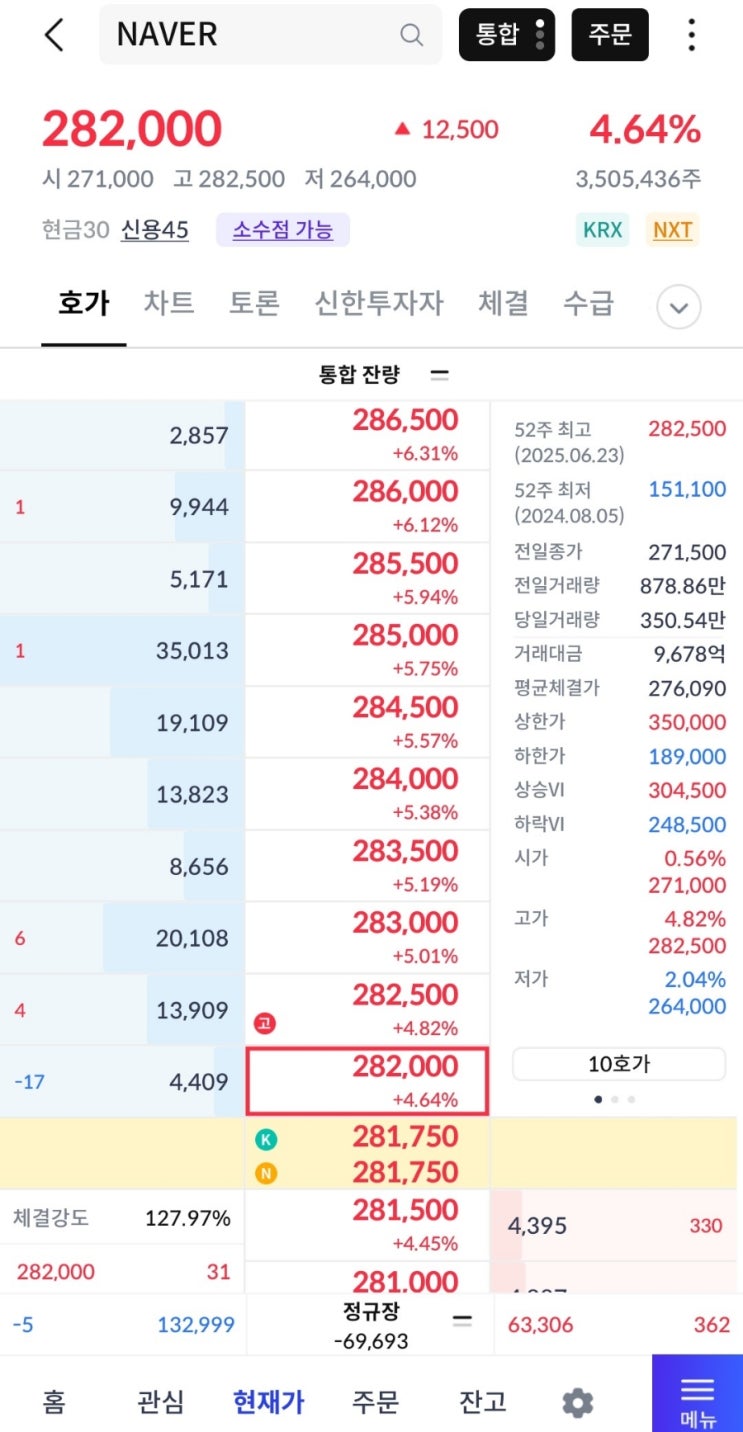Tap the 소수점 가능 badge
This screenshot has height=1432, width=743.
pyautogui.click(x=283, y=230)
